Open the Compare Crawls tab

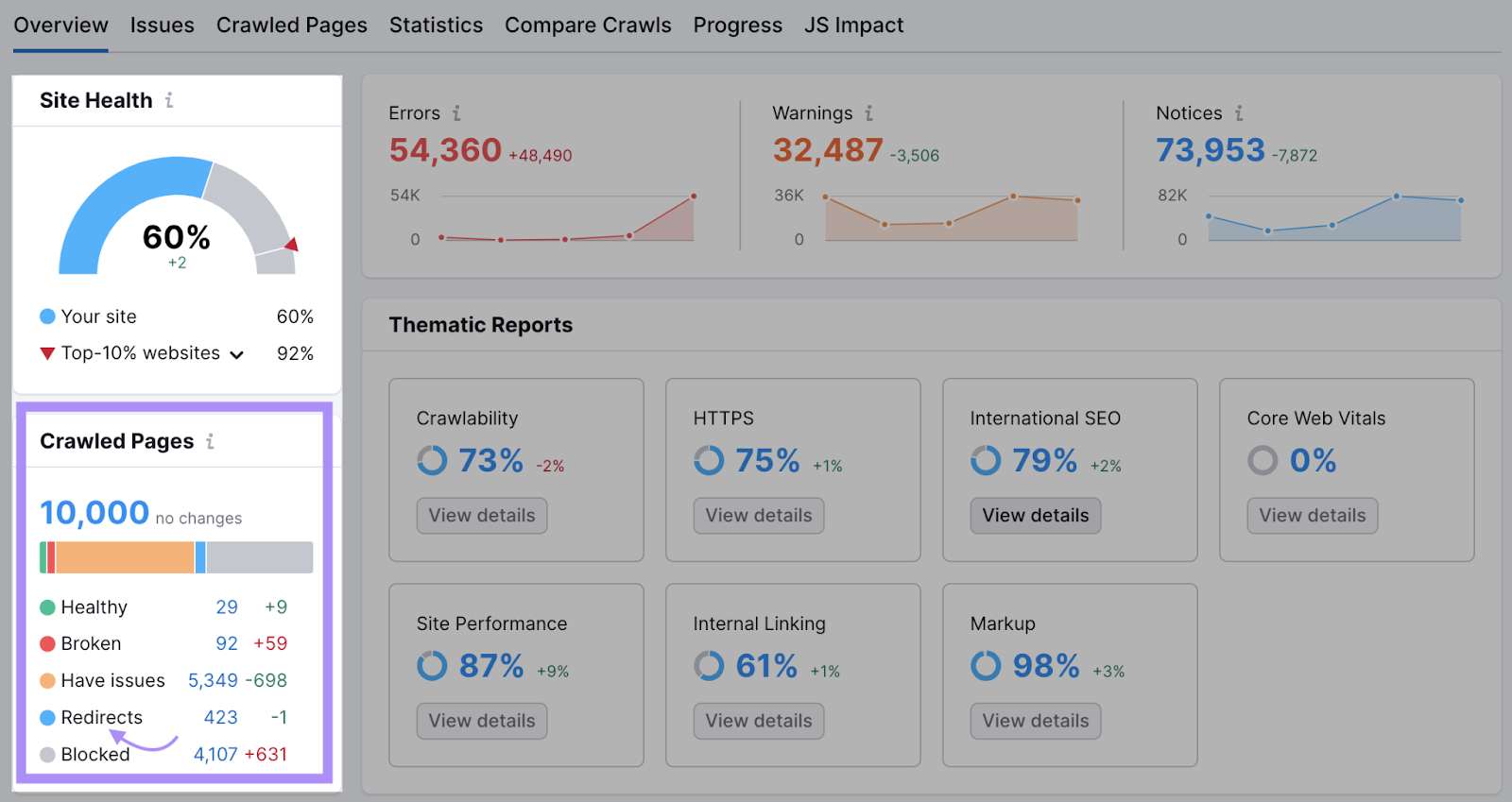[588, 25]
